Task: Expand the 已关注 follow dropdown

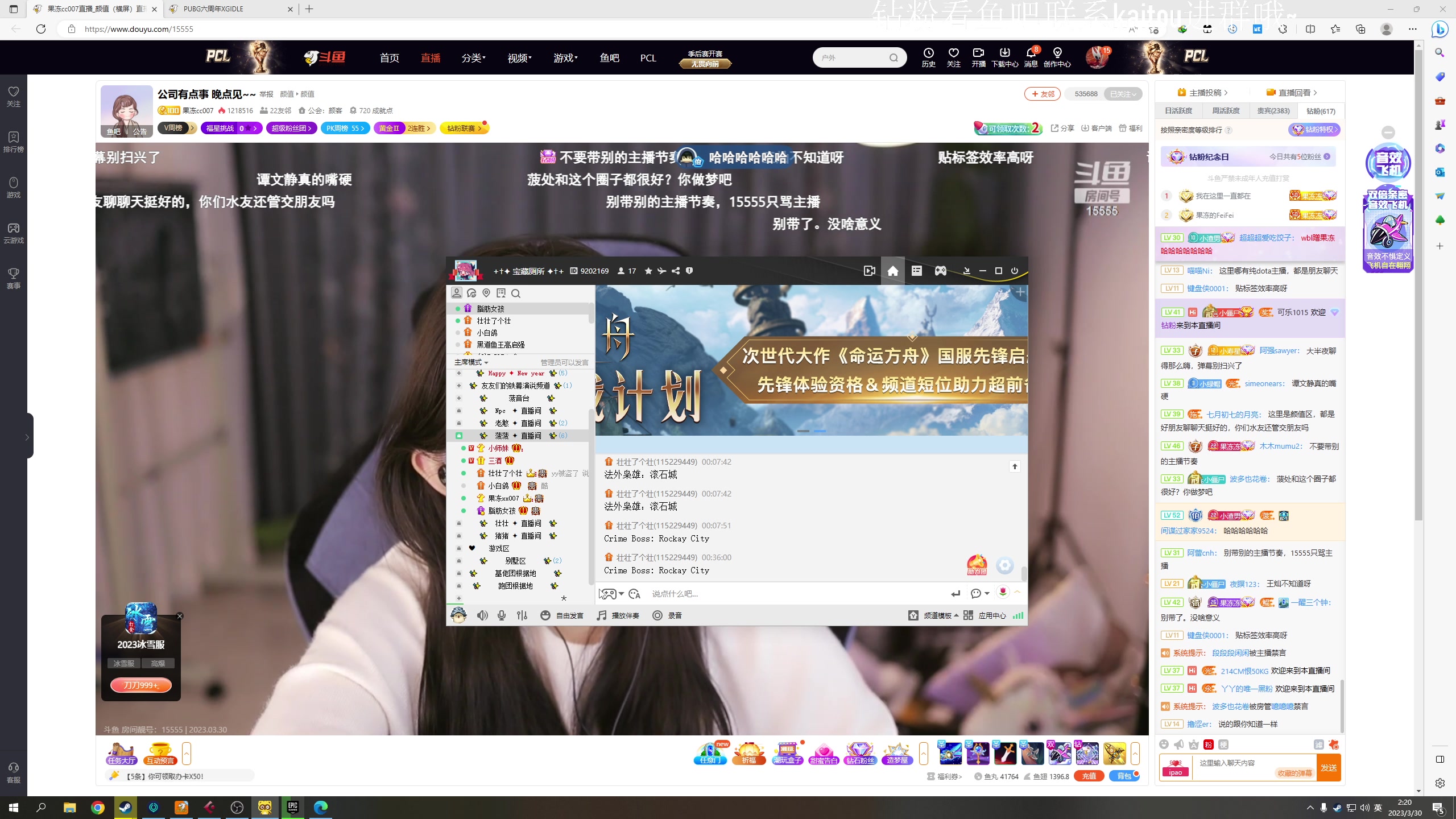Action: tap(1123, 94)
